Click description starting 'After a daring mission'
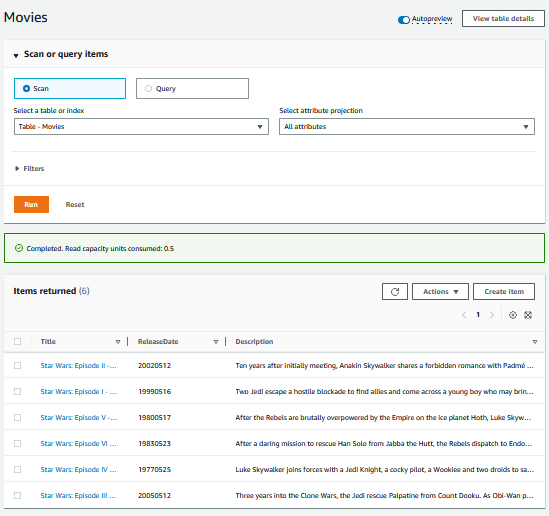Image resolution: width=549 pixels, height=516 pixels. click(x=384, y=444)
